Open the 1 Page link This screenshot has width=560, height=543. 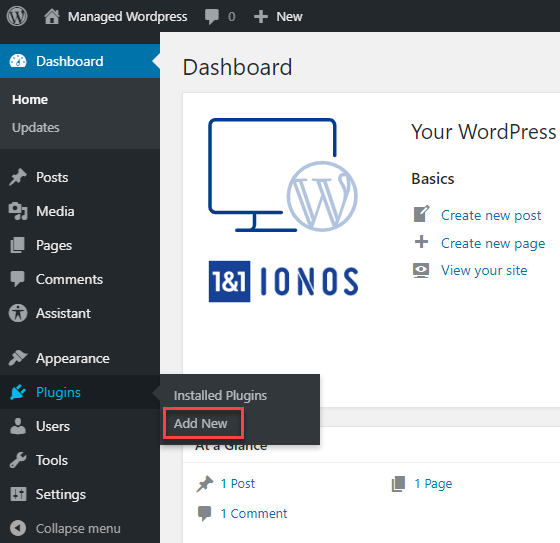point(433,484)
